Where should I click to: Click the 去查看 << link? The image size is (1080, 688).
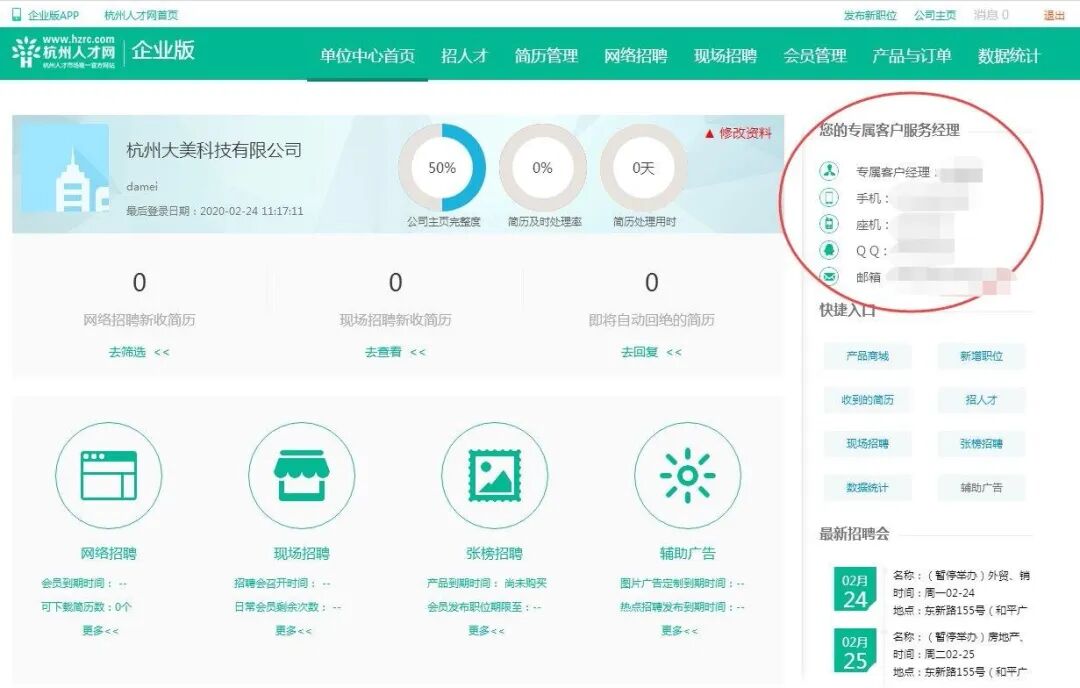point(395,352)
